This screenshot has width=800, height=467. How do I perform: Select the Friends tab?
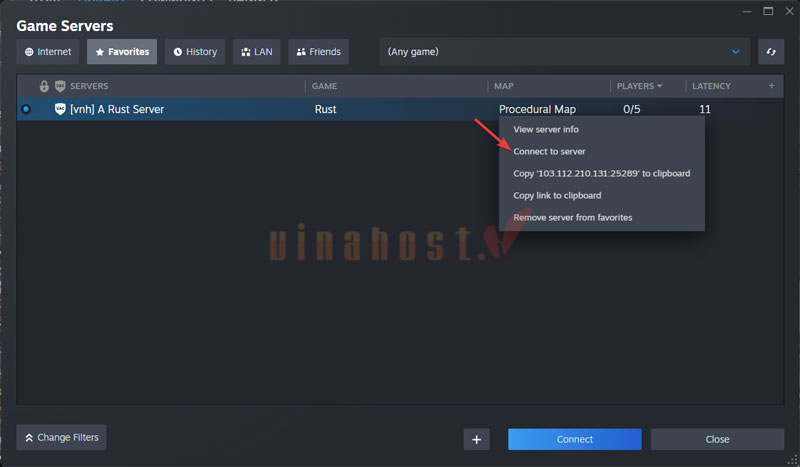318,52
